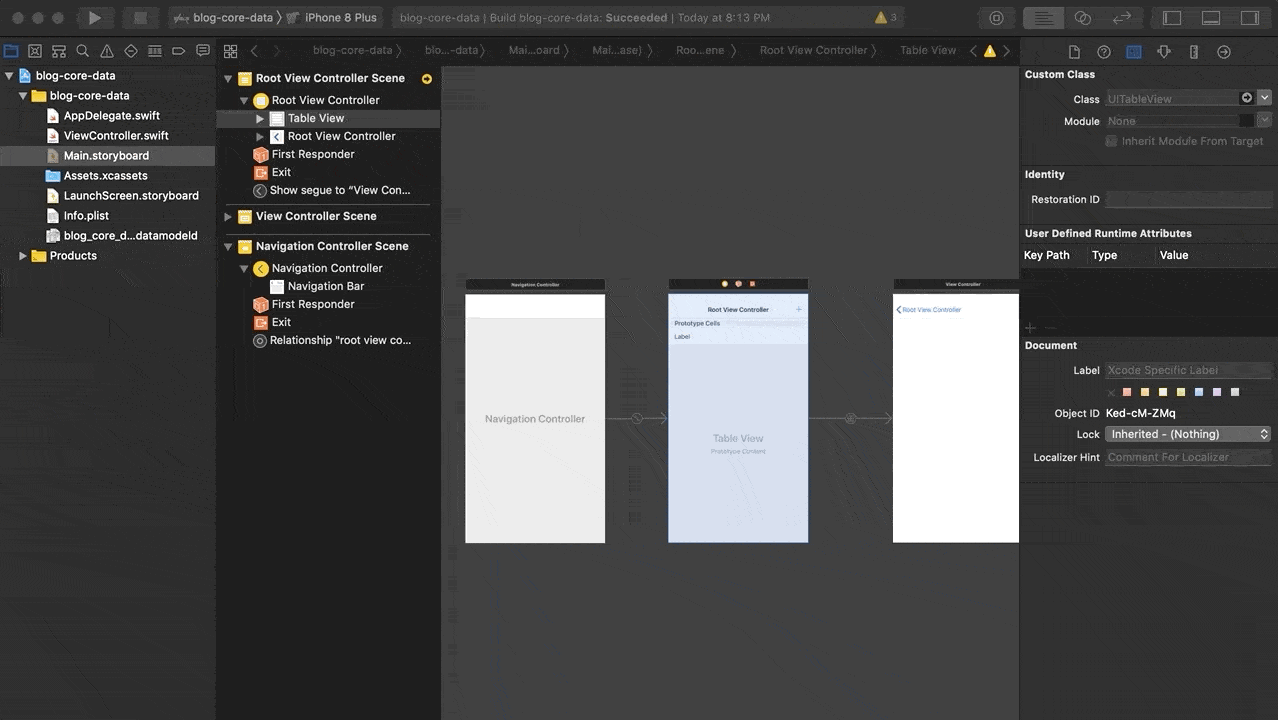Viewport: 1278px width, 720px height.
Task: Click the Localizer Hint comment field
Action: point(1188,457)
